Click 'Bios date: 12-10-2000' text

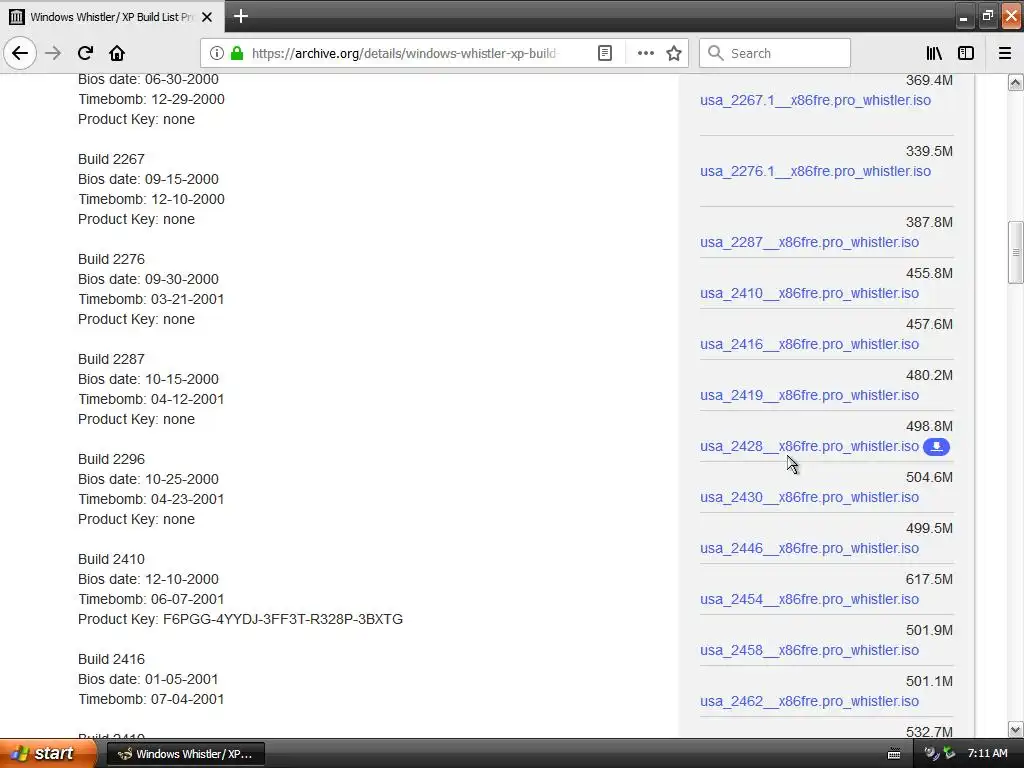(148, 579)
